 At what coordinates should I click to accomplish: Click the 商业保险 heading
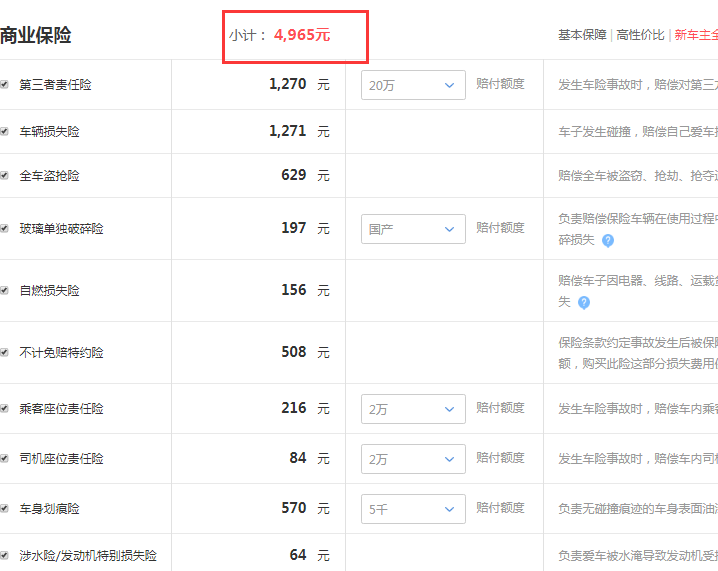pyautogui.click(x=36, y=35)
